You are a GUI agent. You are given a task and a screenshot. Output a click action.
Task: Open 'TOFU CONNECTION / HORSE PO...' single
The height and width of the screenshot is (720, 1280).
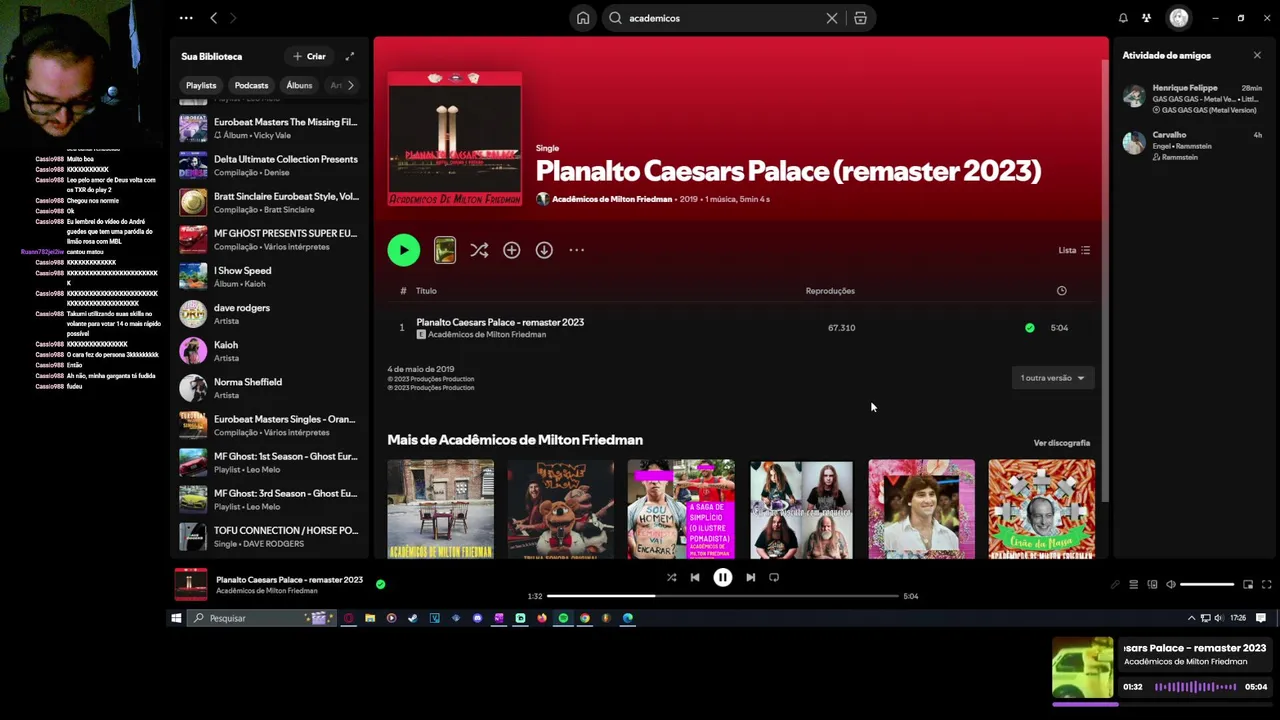pos(270,536)
